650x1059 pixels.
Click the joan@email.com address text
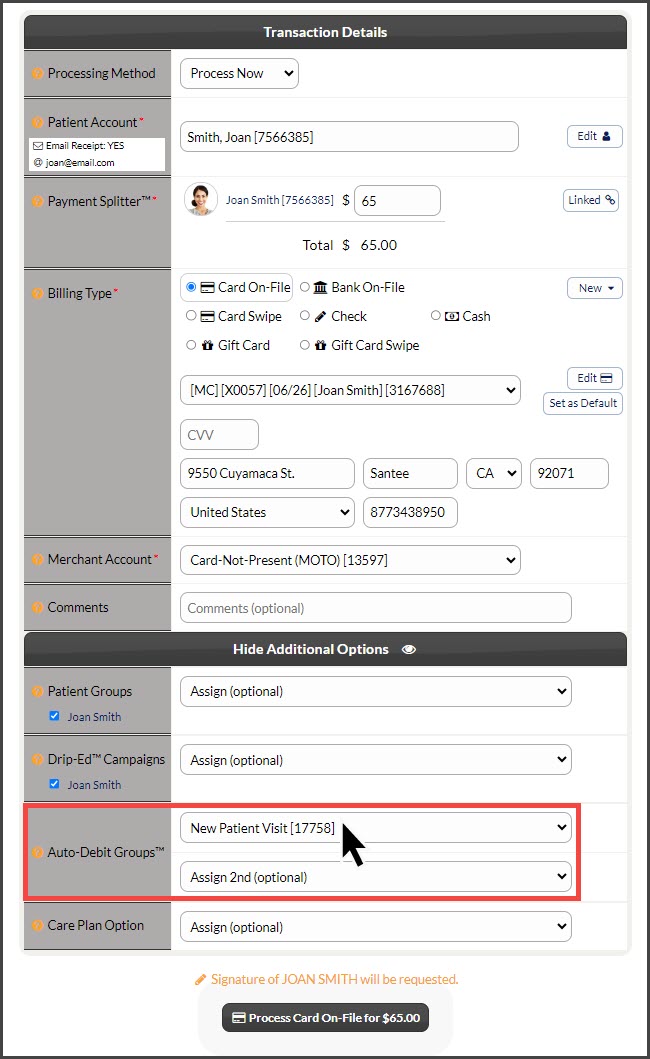pos(80,163)
